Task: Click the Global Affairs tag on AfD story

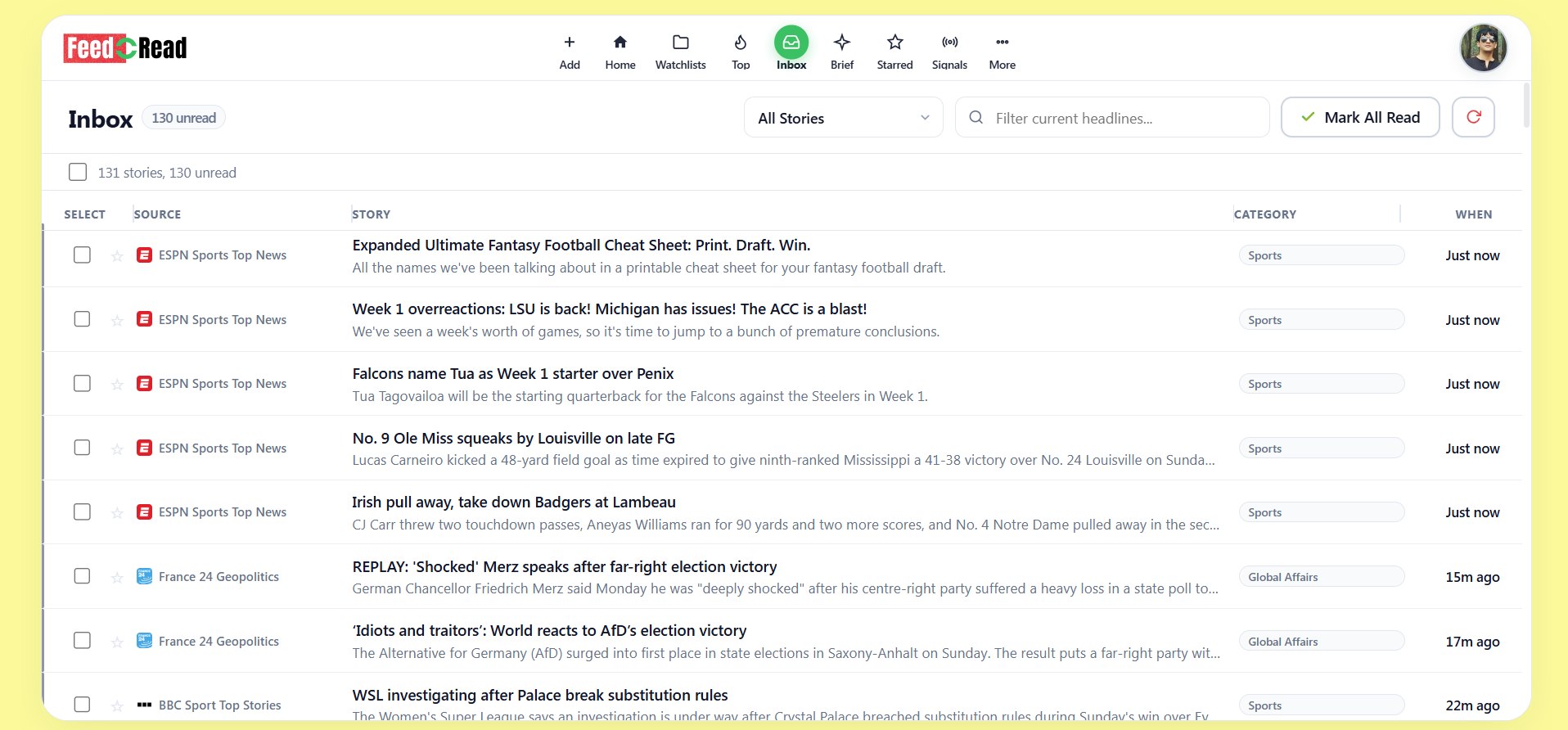Action: 1321,642
